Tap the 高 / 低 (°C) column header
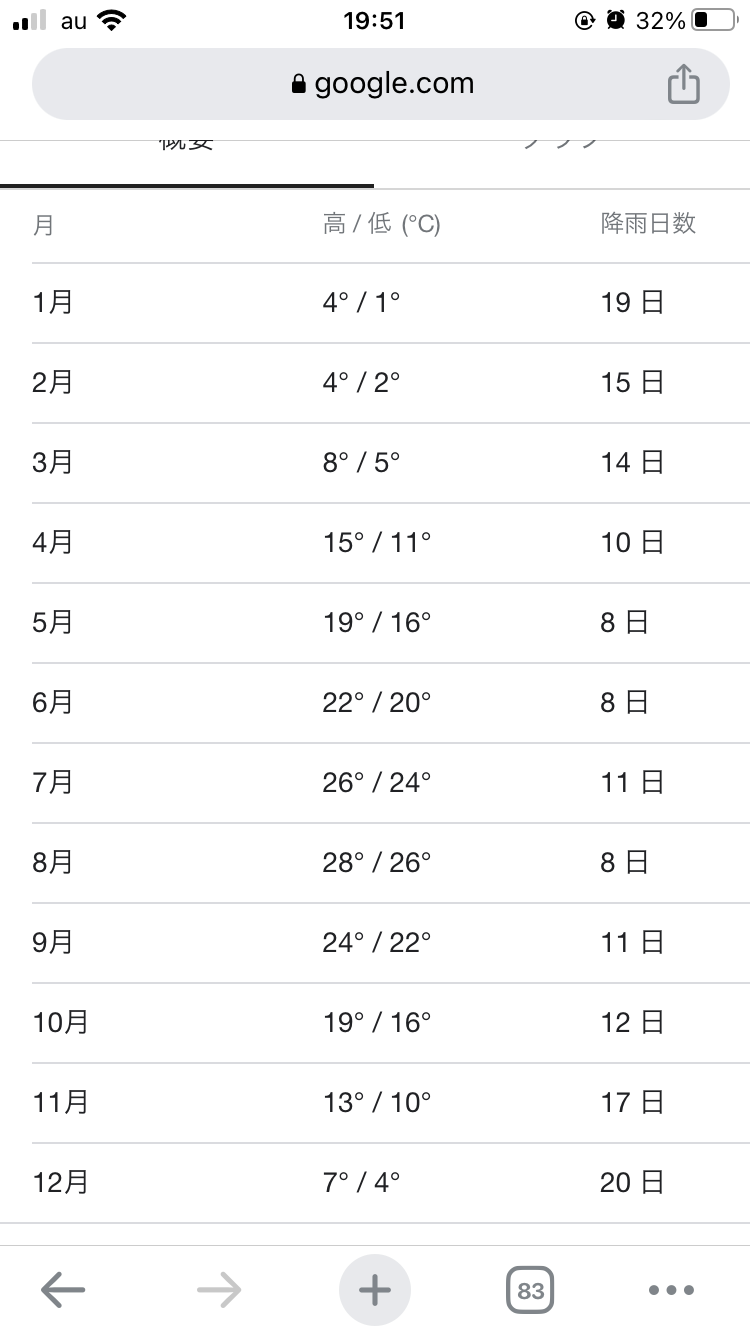 (x=381, y=224)
